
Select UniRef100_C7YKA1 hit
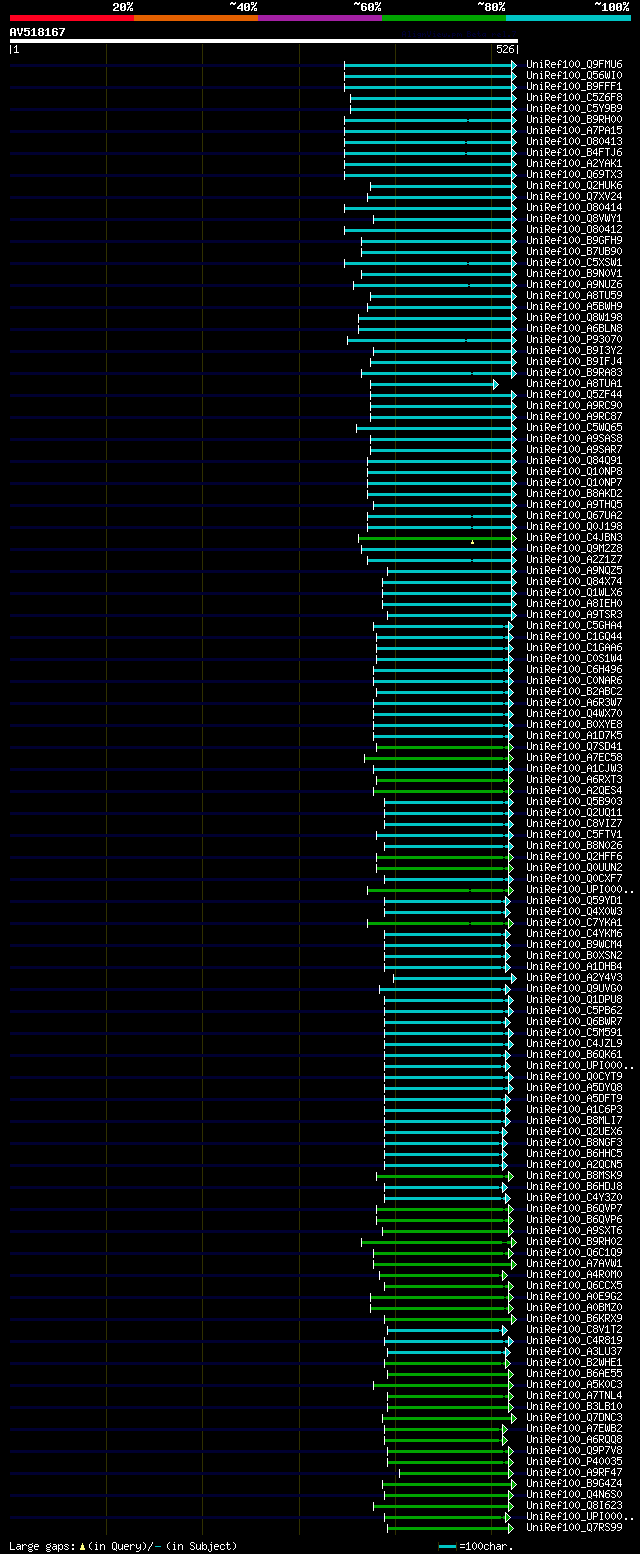(x=574, y=923)
